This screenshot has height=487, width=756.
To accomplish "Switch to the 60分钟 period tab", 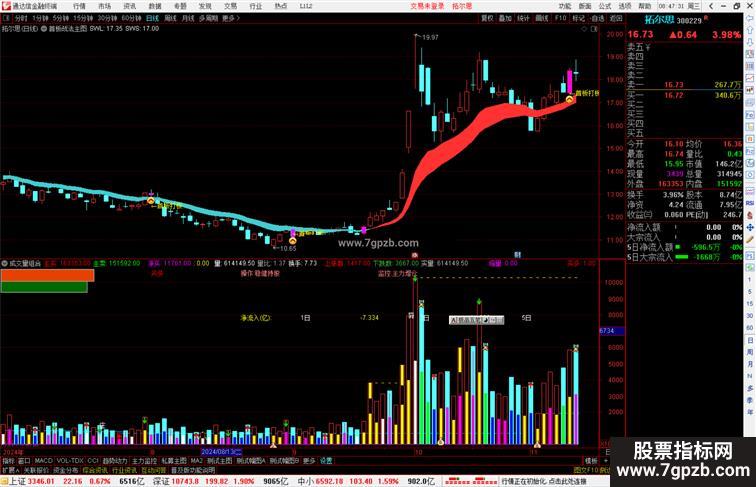I will coord(131,18).
